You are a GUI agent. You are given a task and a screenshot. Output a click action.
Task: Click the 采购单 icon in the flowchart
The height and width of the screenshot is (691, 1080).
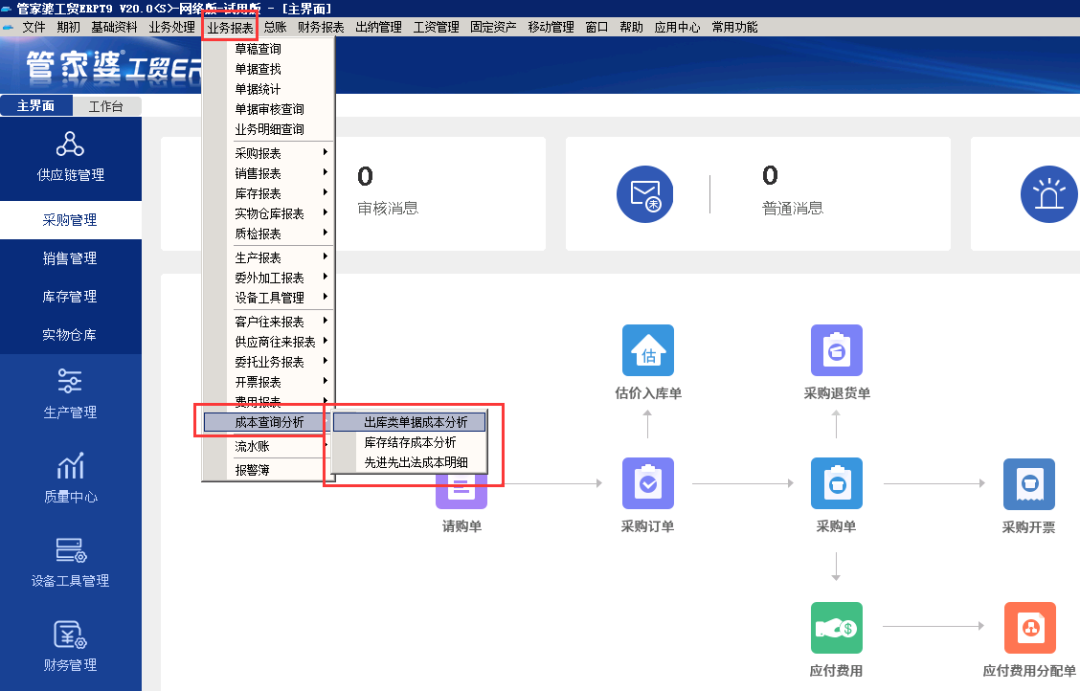tap(836, 483)
